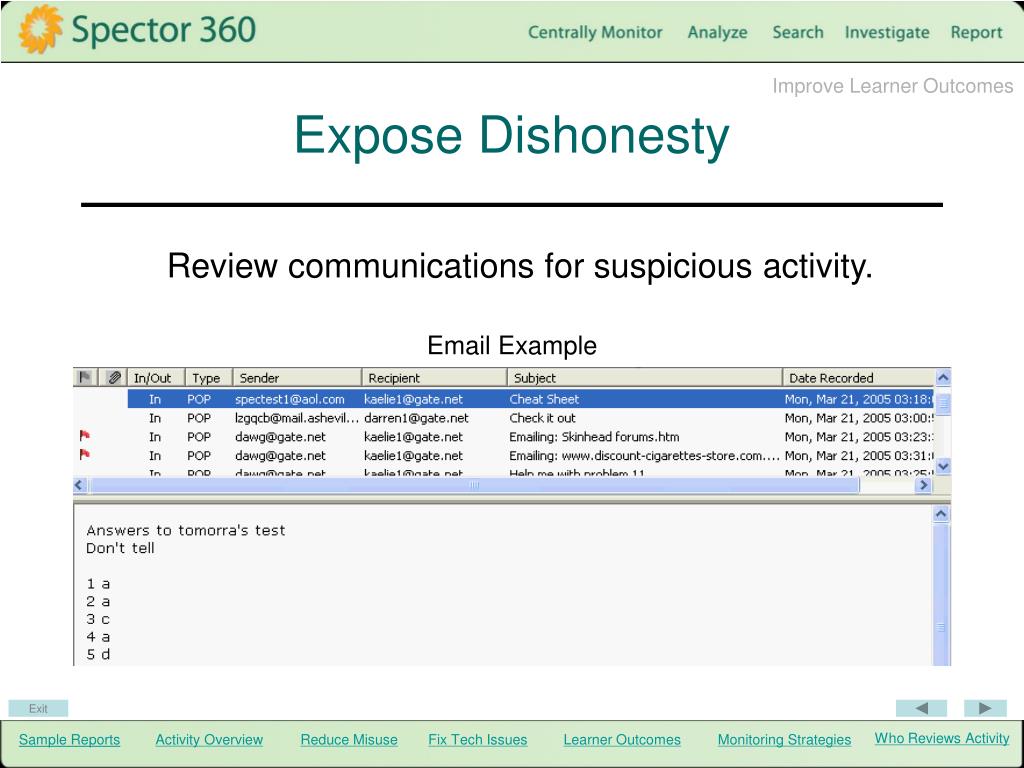Click answer line '5 d' in message
Screen dimensions: 1024x768
98,654
